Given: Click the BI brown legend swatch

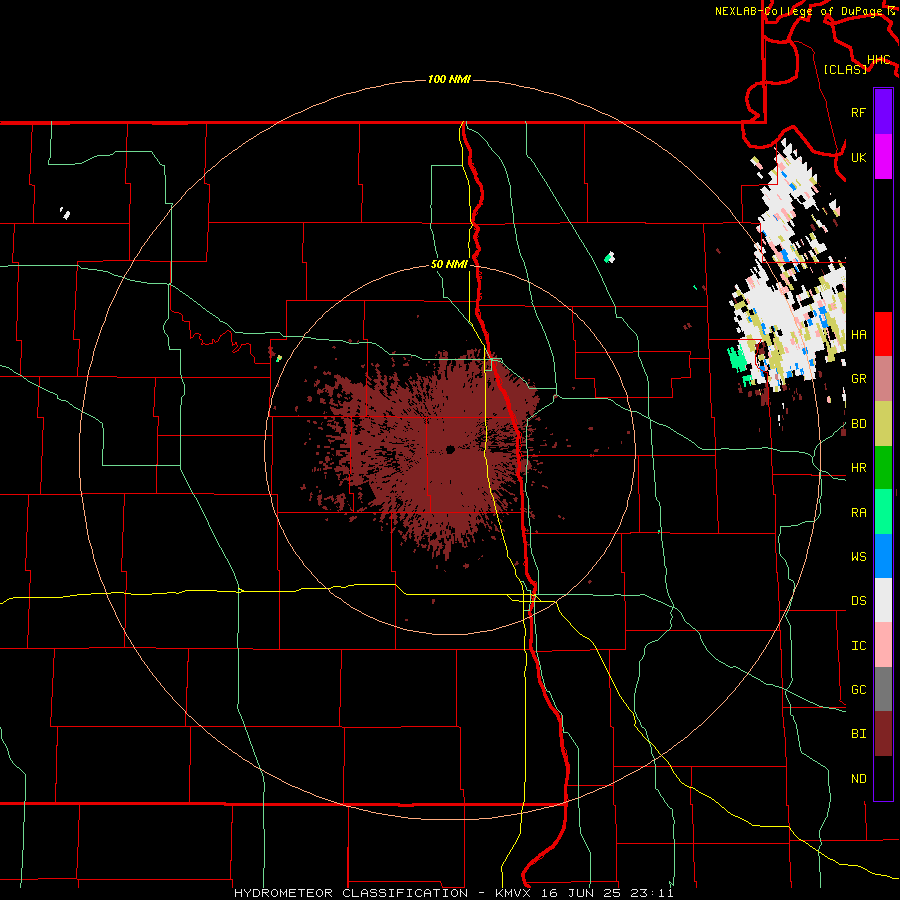Looking at the screenshot, I should 883,734.
